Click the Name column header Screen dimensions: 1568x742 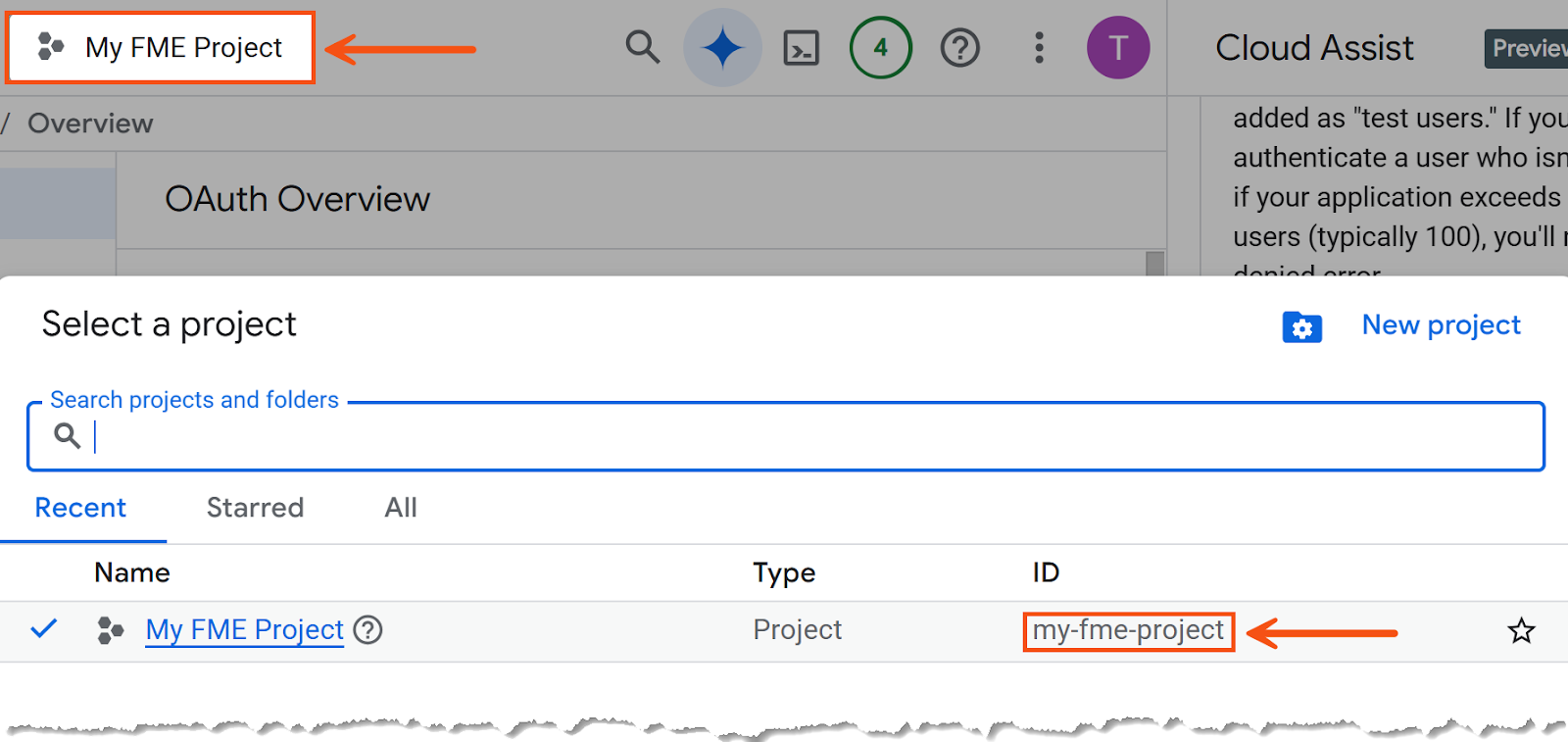(x=132, y=572)
